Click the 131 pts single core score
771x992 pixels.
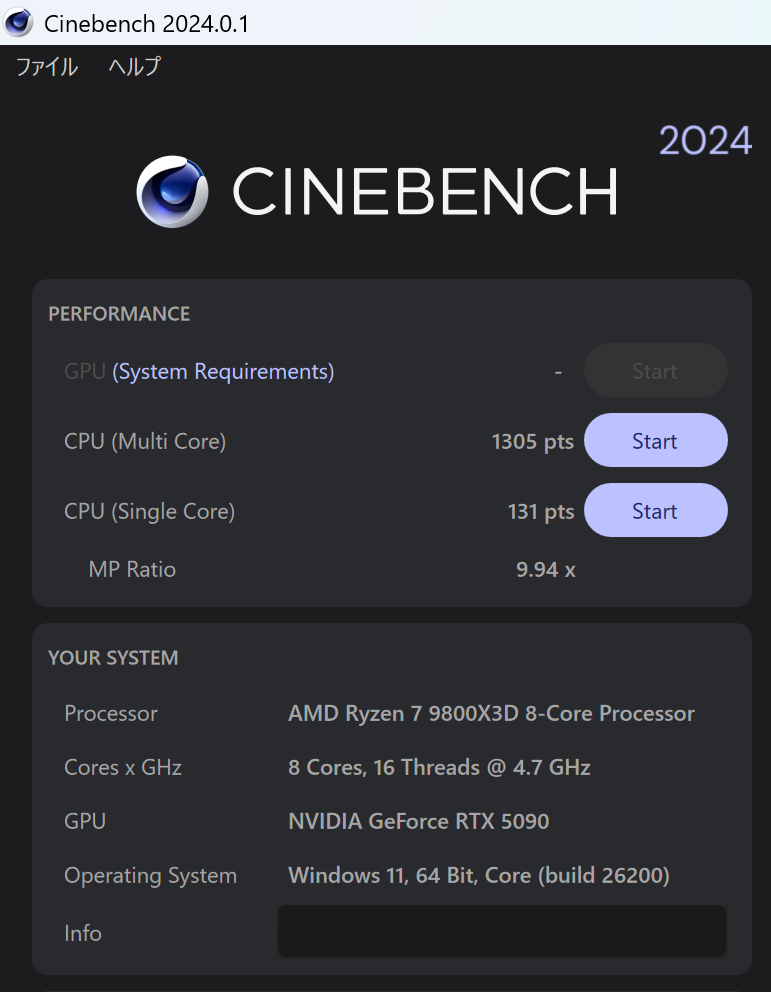tap(541, 511)
